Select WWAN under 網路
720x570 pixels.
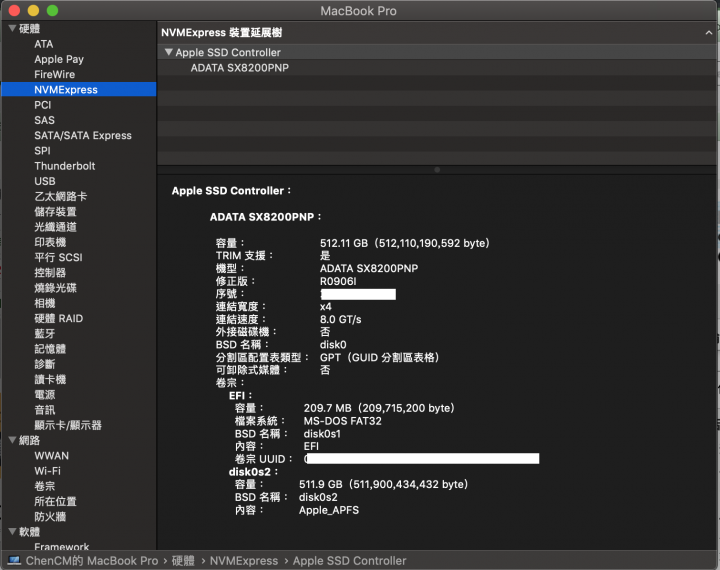click(51, 456)
